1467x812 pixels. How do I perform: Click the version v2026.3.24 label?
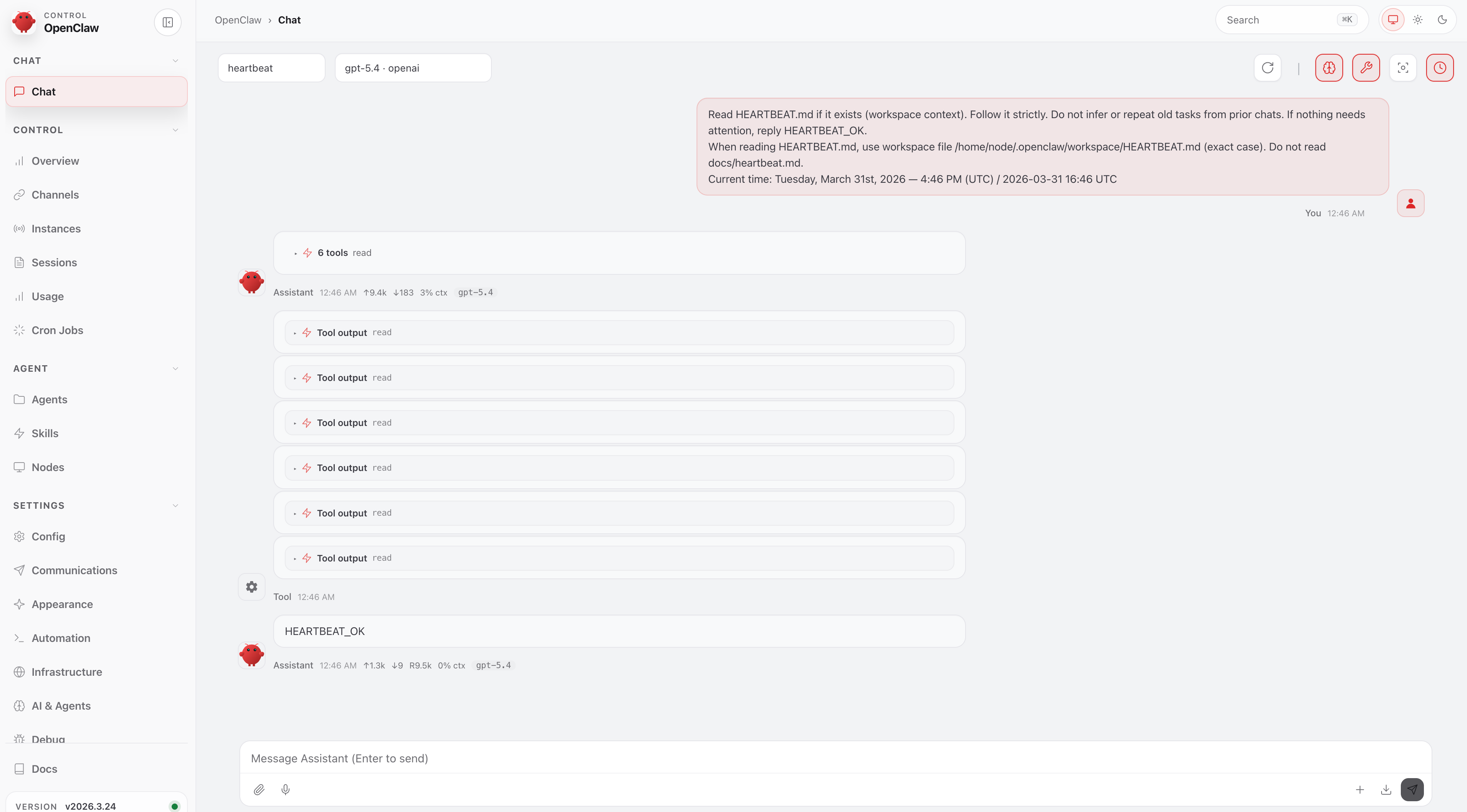pos(90,806)
